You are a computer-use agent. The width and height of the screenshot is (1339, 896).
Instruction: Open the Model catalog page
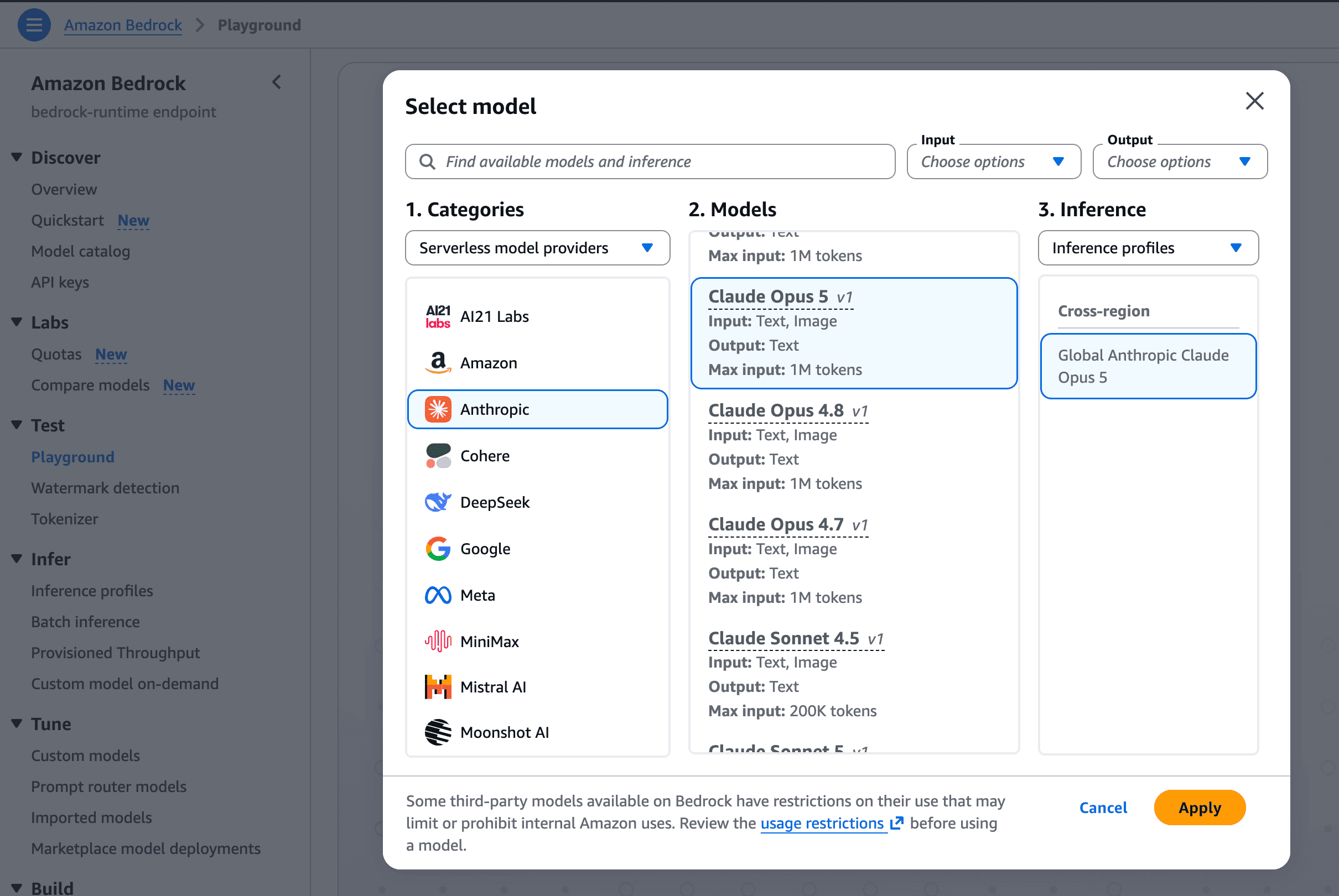(x=81, y=252)
